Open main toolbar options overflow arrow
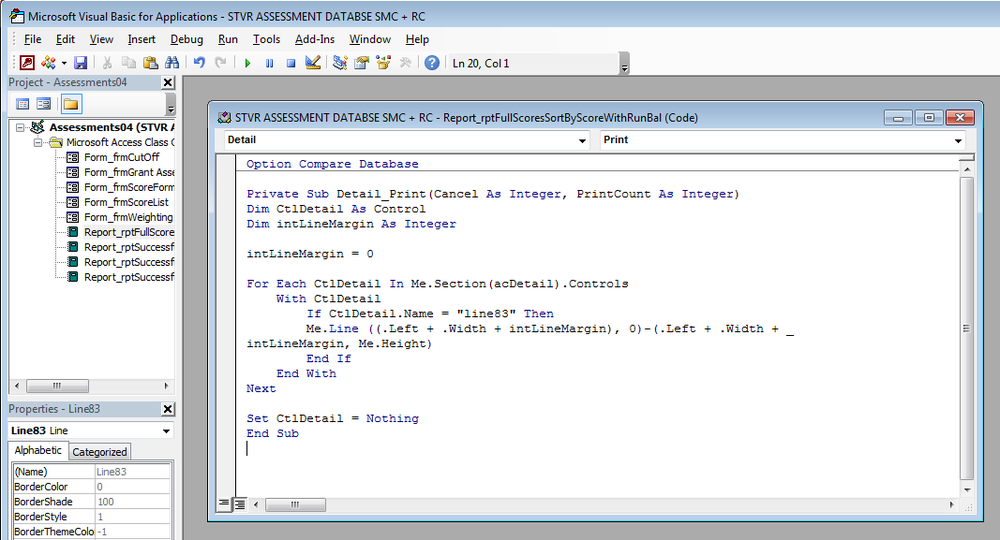The height and width of the screenshot is (540, 1000). [x=624, y=66]
